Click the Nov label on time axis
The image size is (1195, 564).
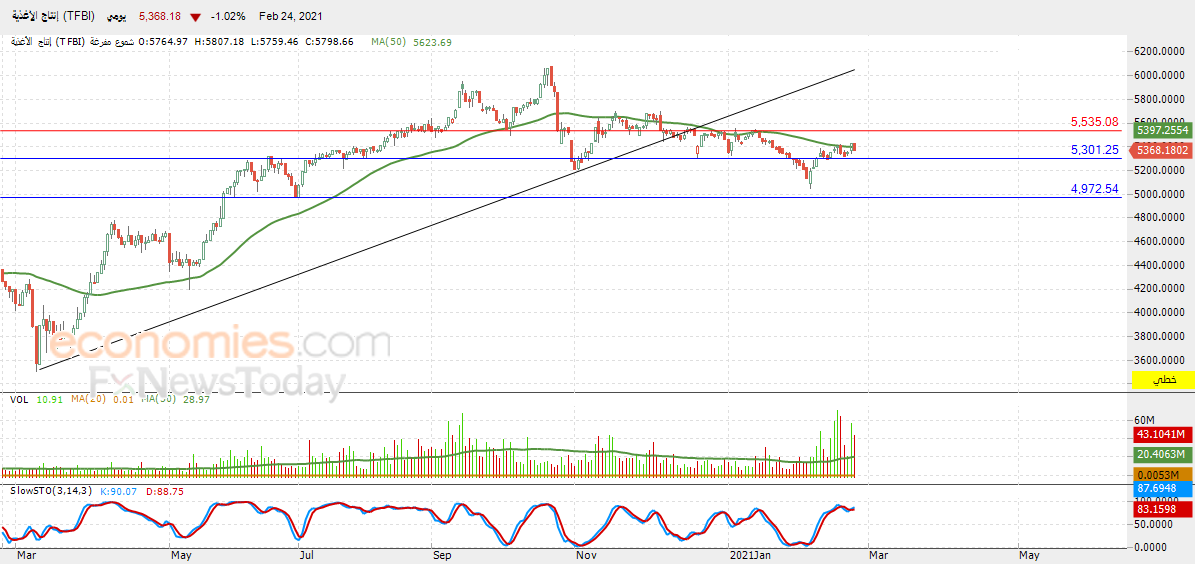(x=585, y=556)
